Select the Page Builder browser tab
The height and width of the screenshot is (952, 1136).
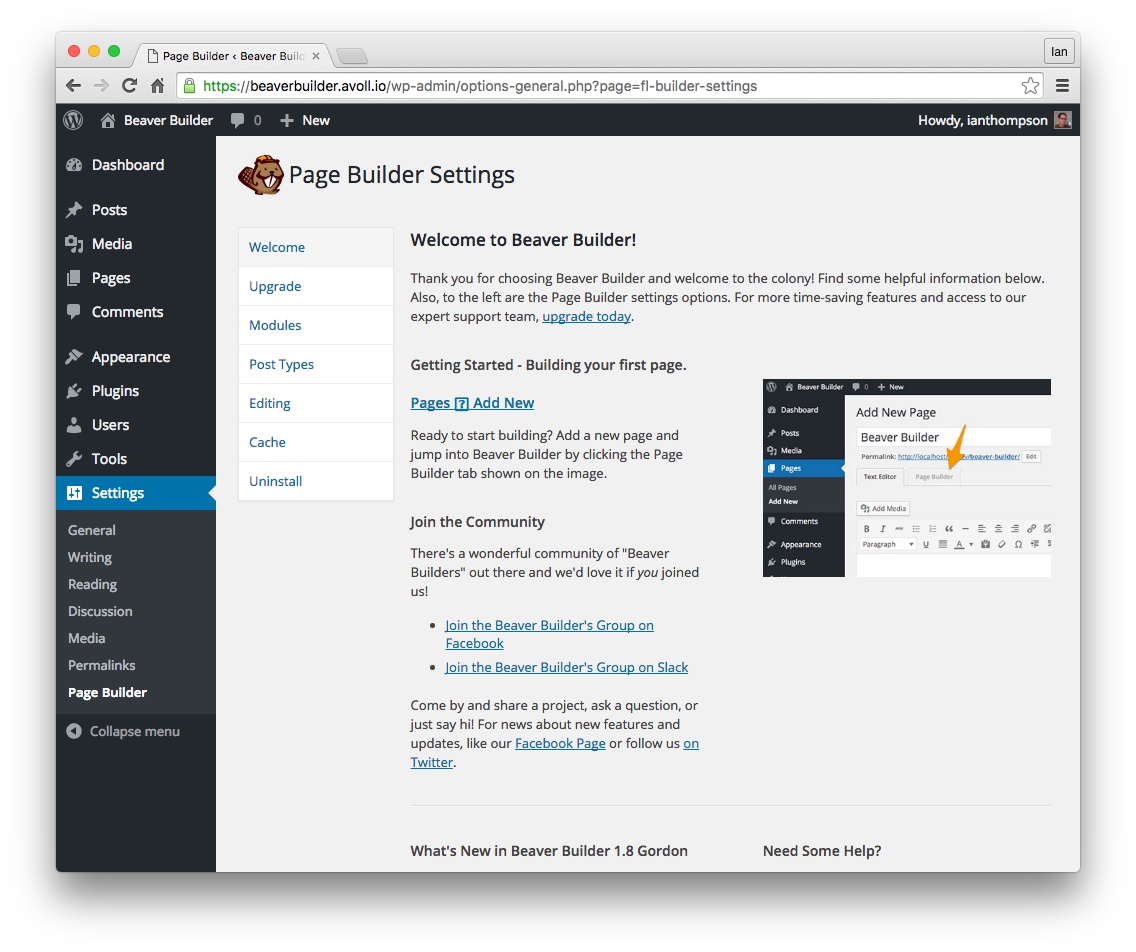232,56
